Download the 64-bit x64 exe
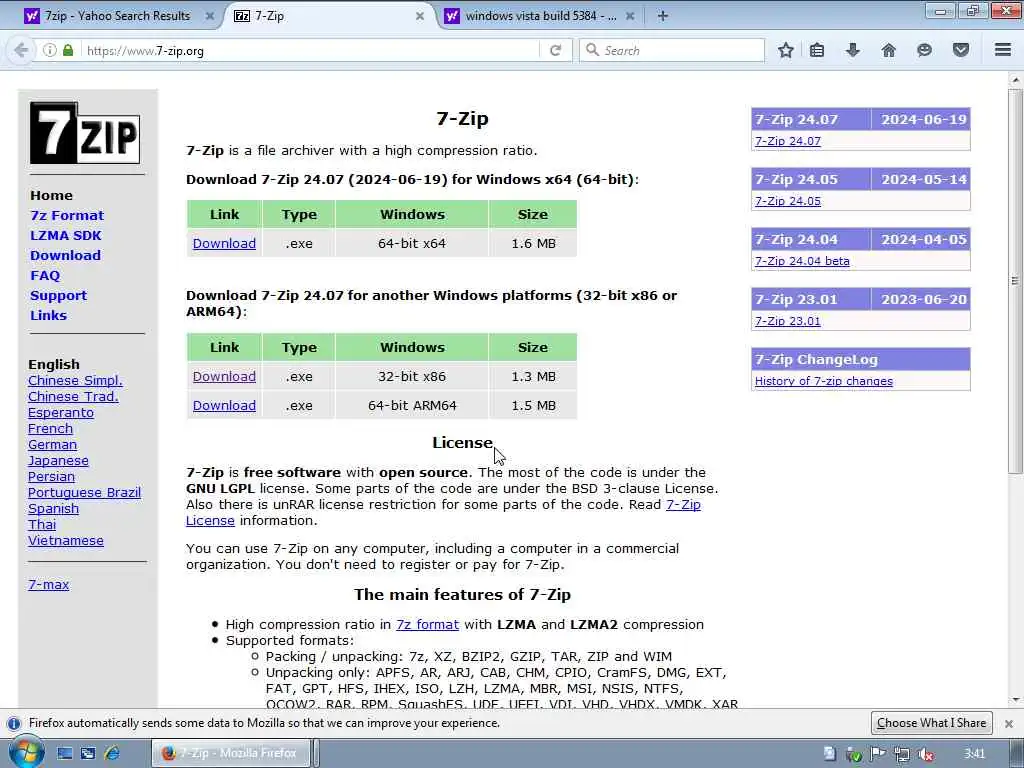This screenshot has height=768, width=1024. (x=224, y=243)
